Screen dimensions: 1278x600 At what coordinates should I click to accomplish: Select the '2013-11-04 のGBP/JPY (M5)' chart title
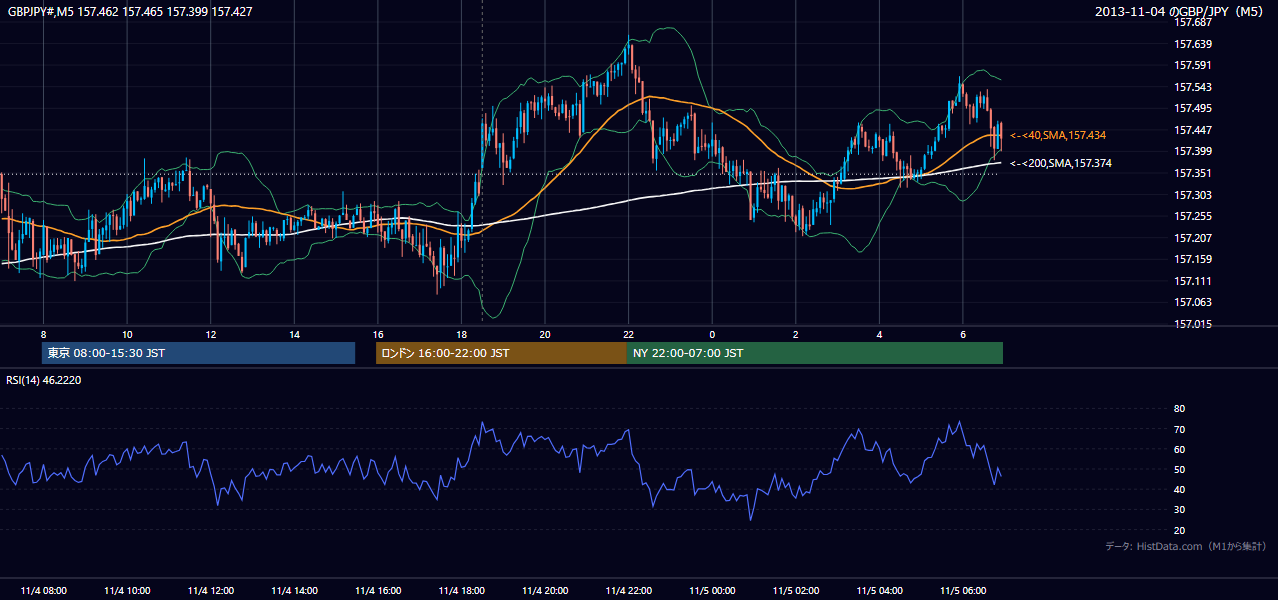click(1181, 12)
